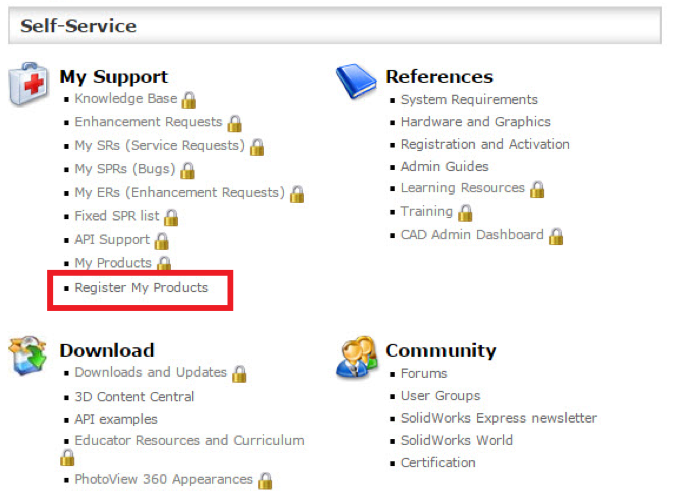Open the Register My Products link

(141, 288)
